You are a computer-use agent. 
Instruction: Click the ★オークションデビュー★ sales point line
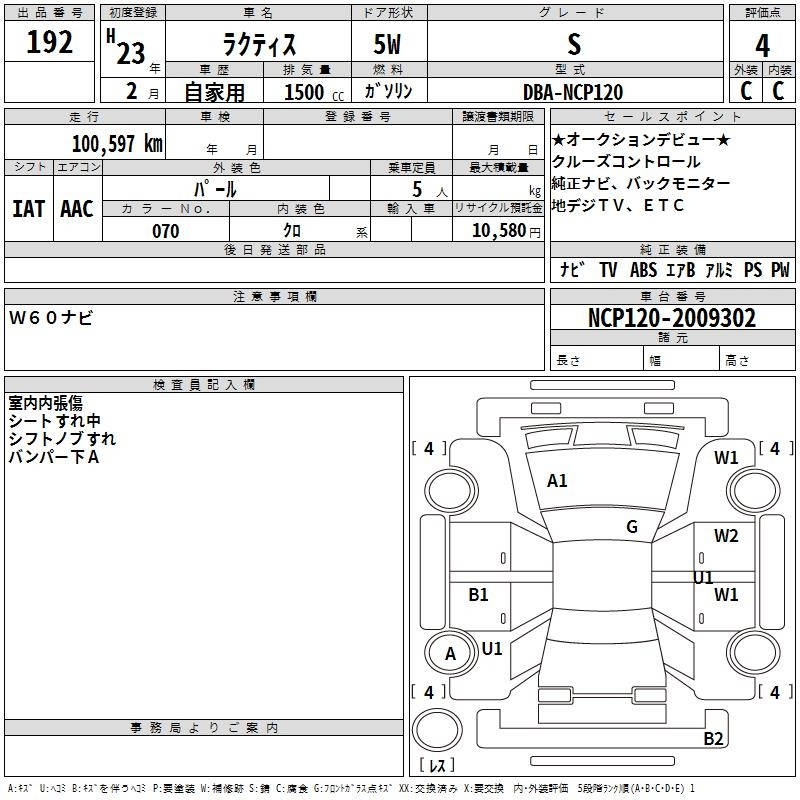641,140
